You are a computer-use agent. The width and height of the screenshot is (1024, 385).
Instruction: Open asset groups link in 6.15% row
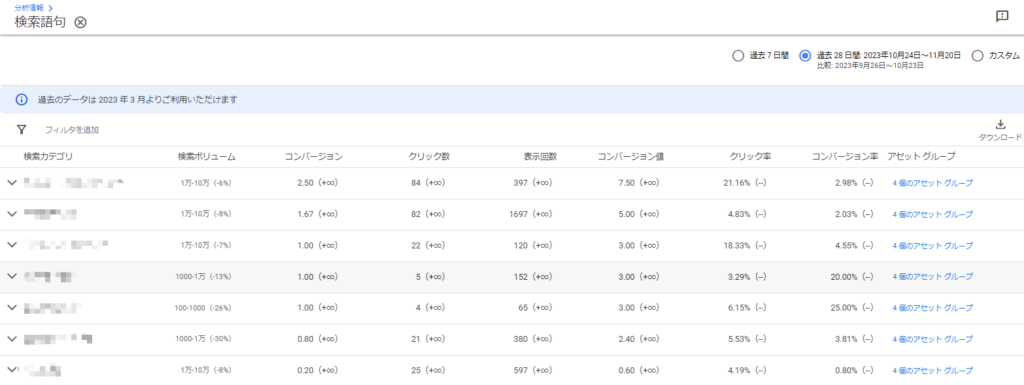point(933,308)
